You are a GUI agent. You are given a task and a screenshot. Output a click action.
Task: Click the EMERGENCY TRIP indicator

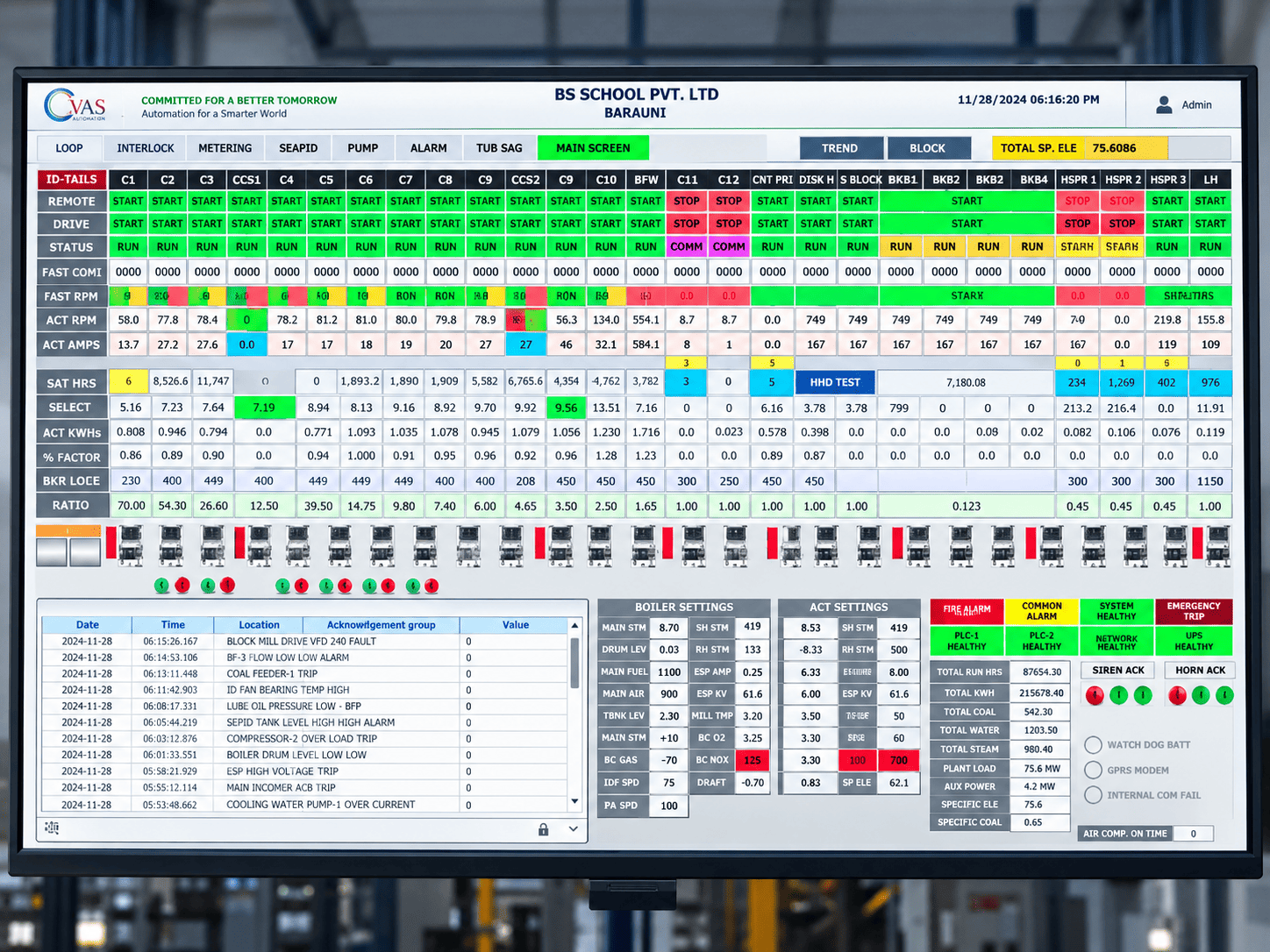point(1194,611)
